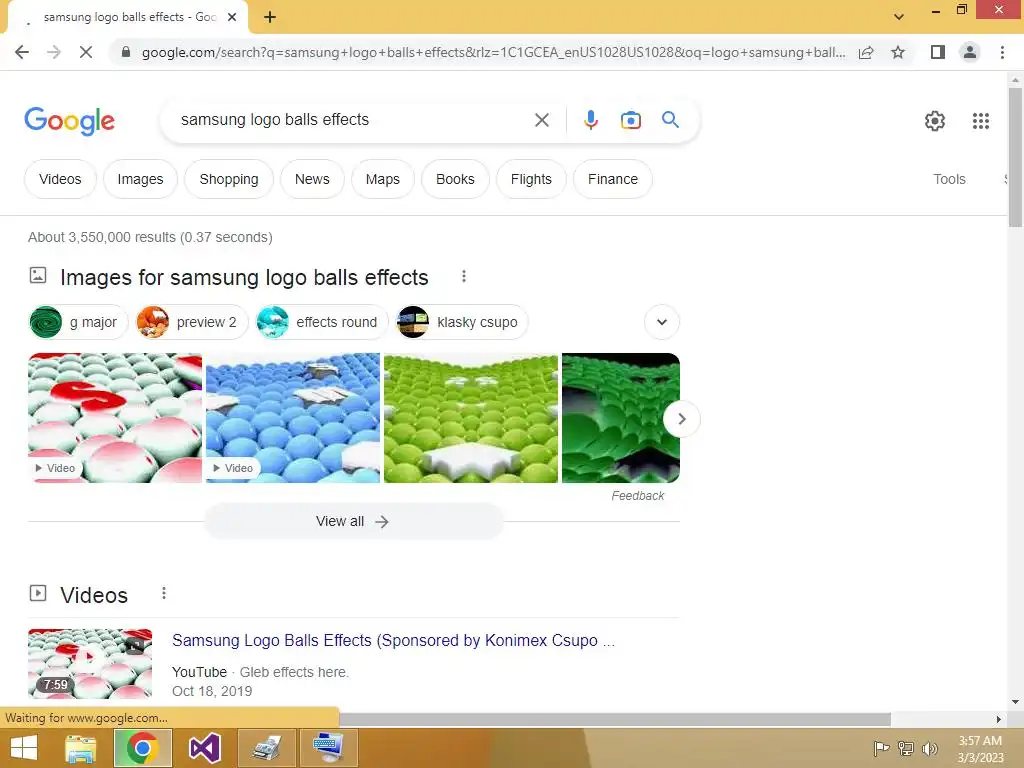Switch to Shopping results filter
Screen dimensions: 1024x768
(229, 179)
